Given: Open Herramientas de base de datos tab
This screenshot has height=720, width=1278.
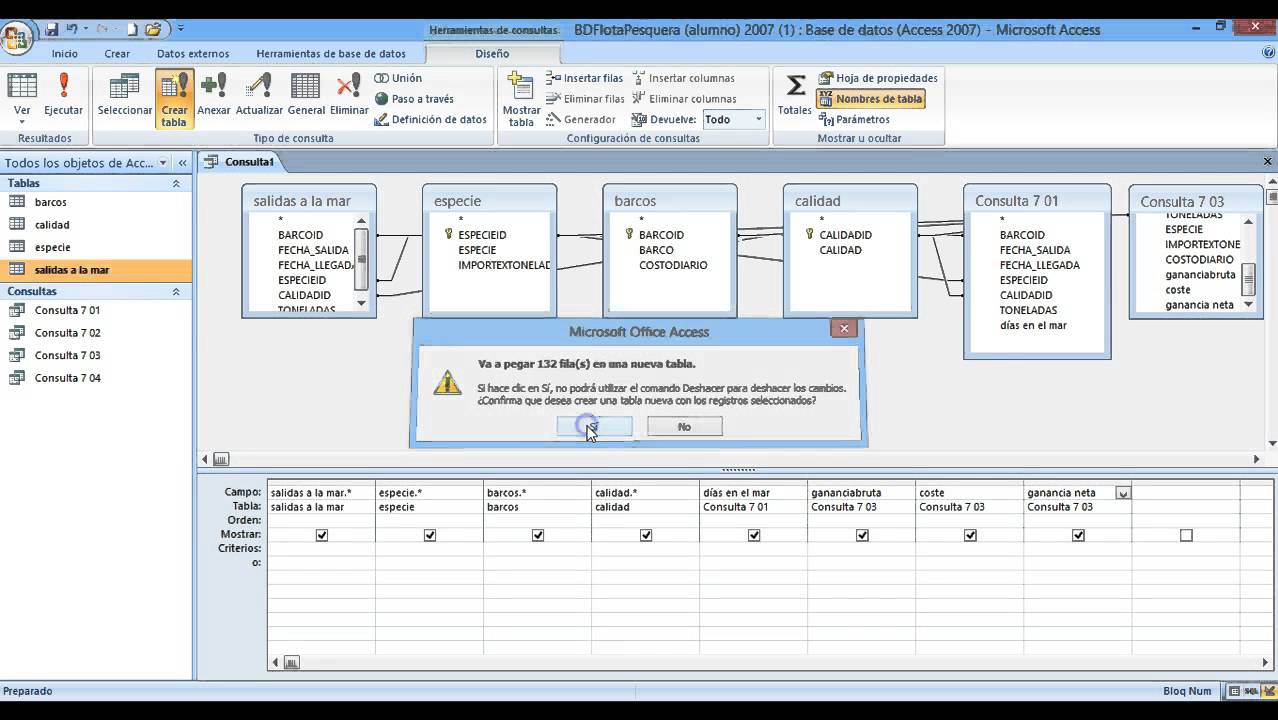Looking at the screenshot, I should pos(331,54).
